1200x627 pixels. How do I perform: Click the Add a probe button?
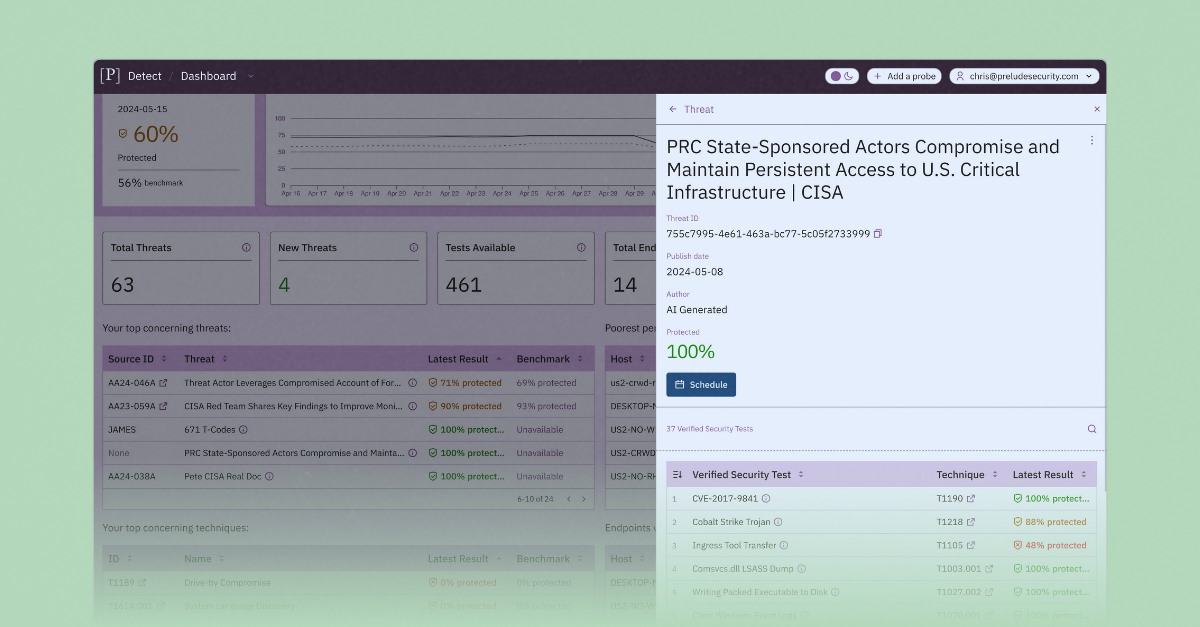[904, 76]
